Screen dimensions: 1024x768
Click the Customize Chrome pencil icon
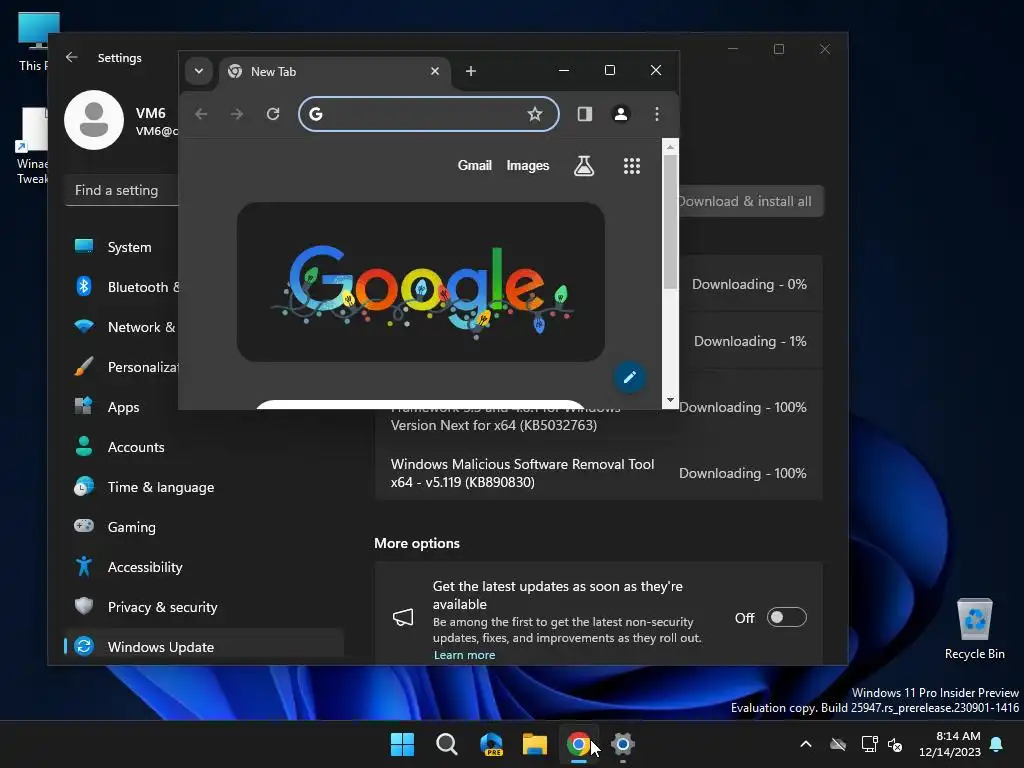630,377
